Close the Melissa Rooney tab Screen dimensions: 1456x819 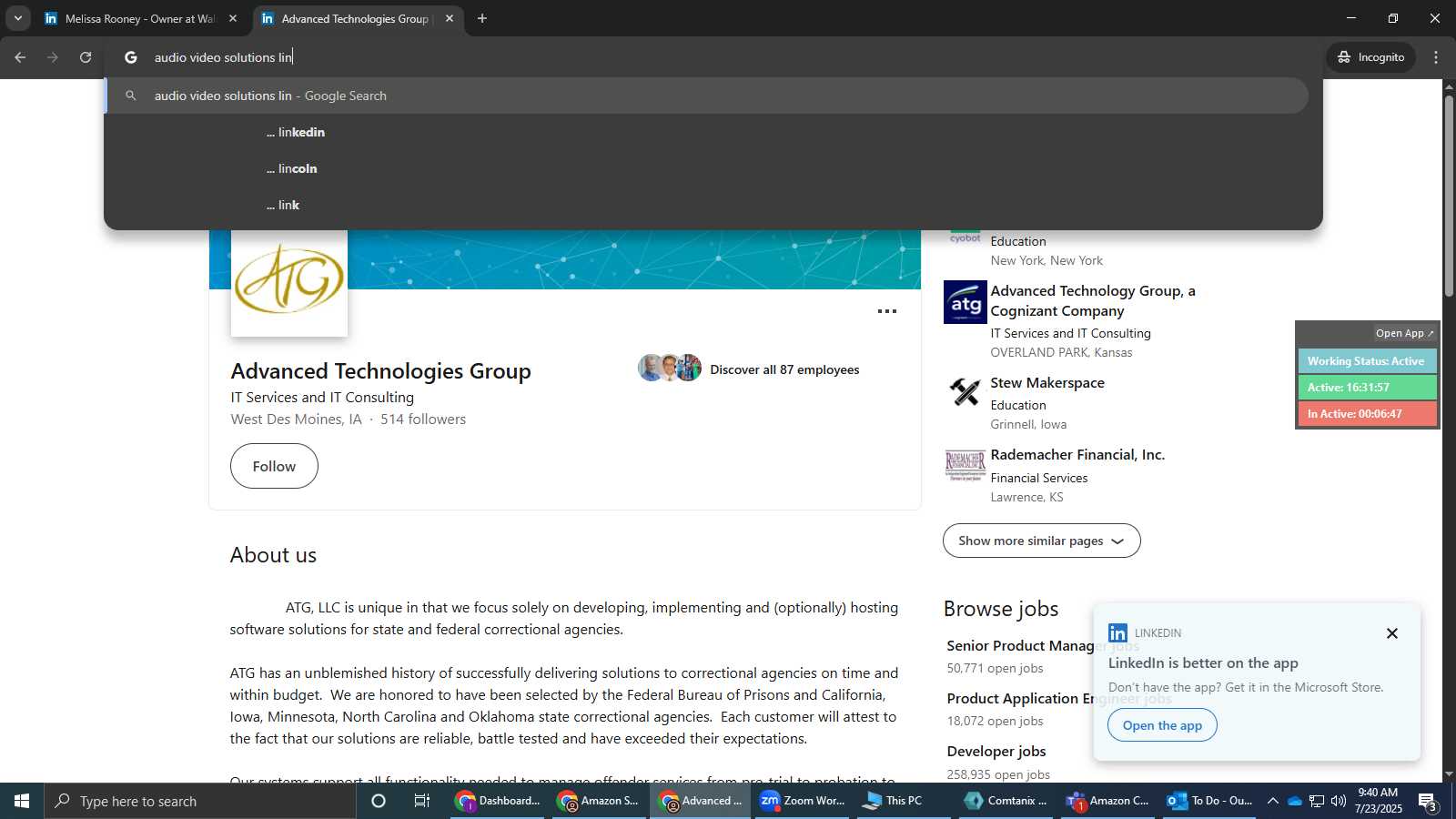[x=233, y=18]
